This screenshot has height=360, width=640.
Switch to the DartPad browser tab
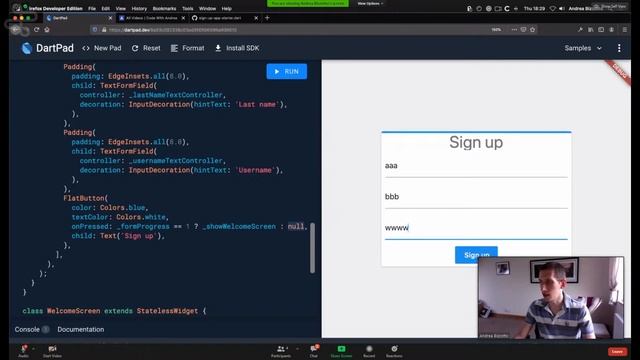pos(78,18)
